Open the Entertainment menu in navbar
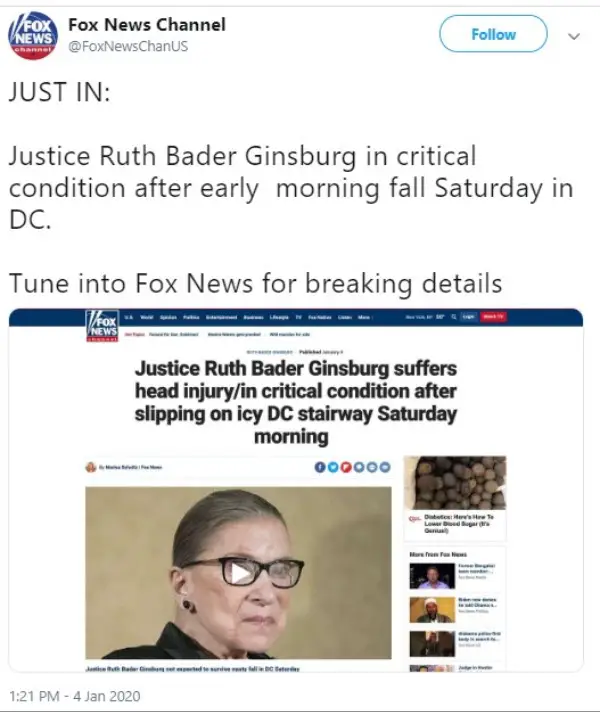Viewport: 600px width, 712px height. point(221,317)
